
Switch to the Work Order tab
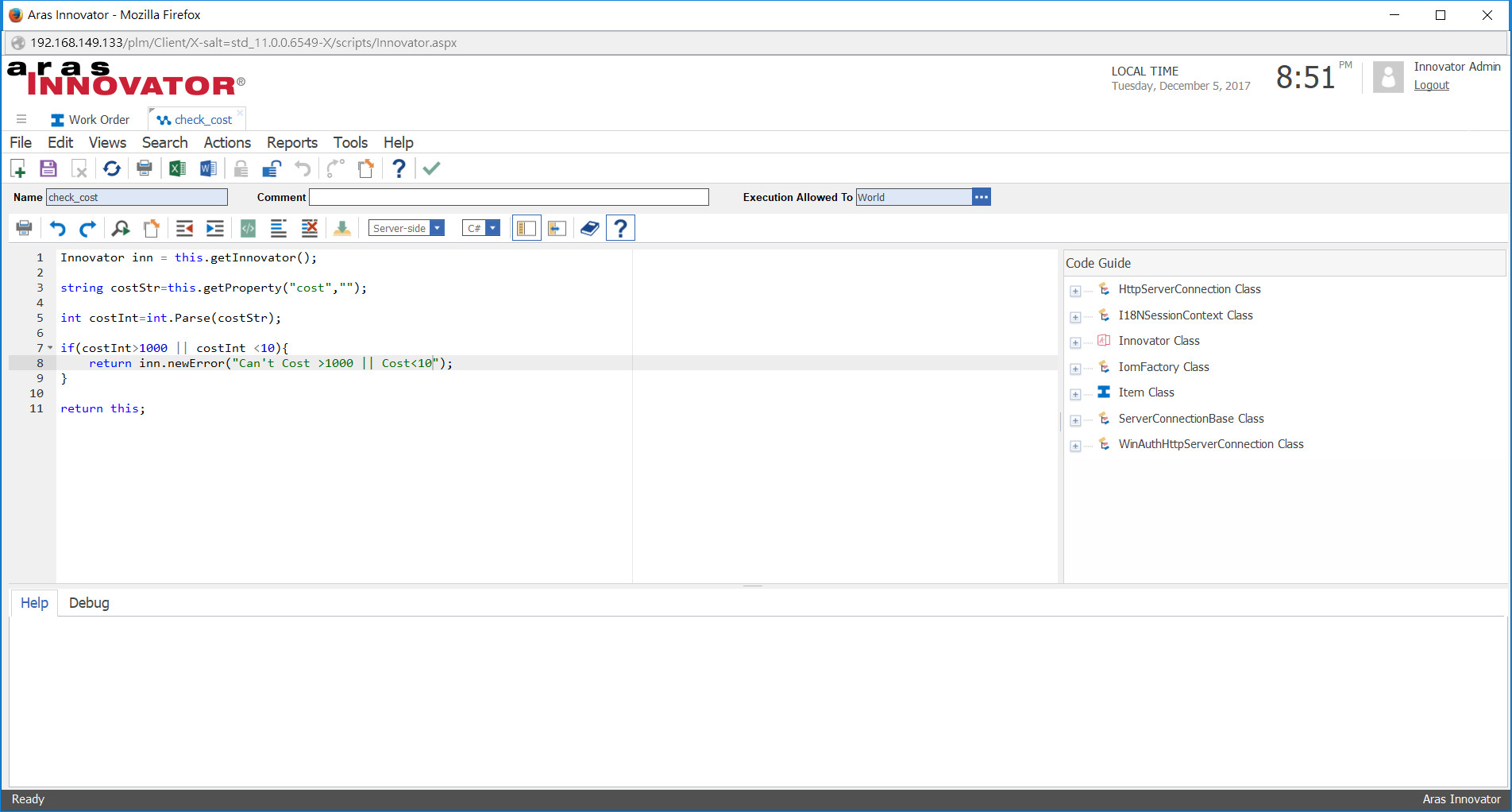click(x=90, y=119)
